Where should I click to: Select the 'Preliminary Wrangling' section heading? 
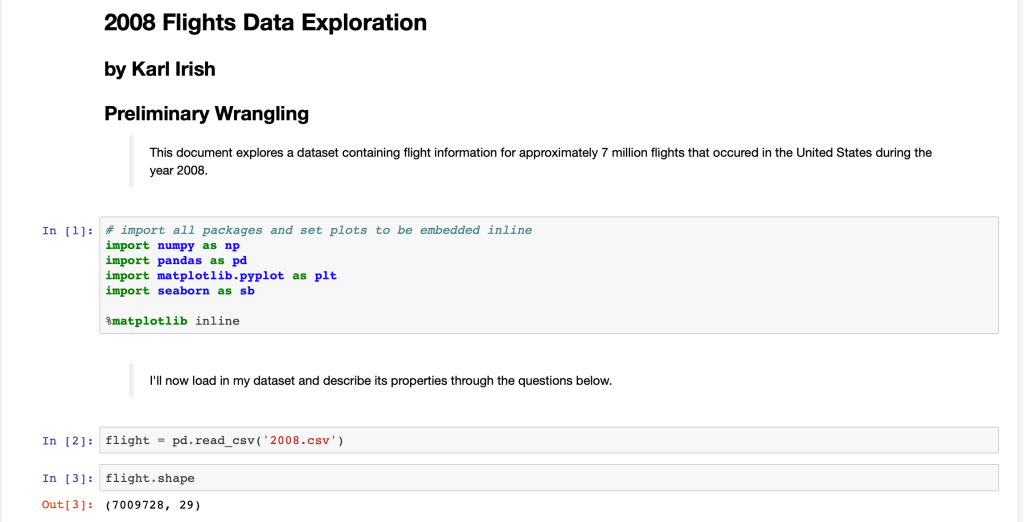(x=206, y=114)
